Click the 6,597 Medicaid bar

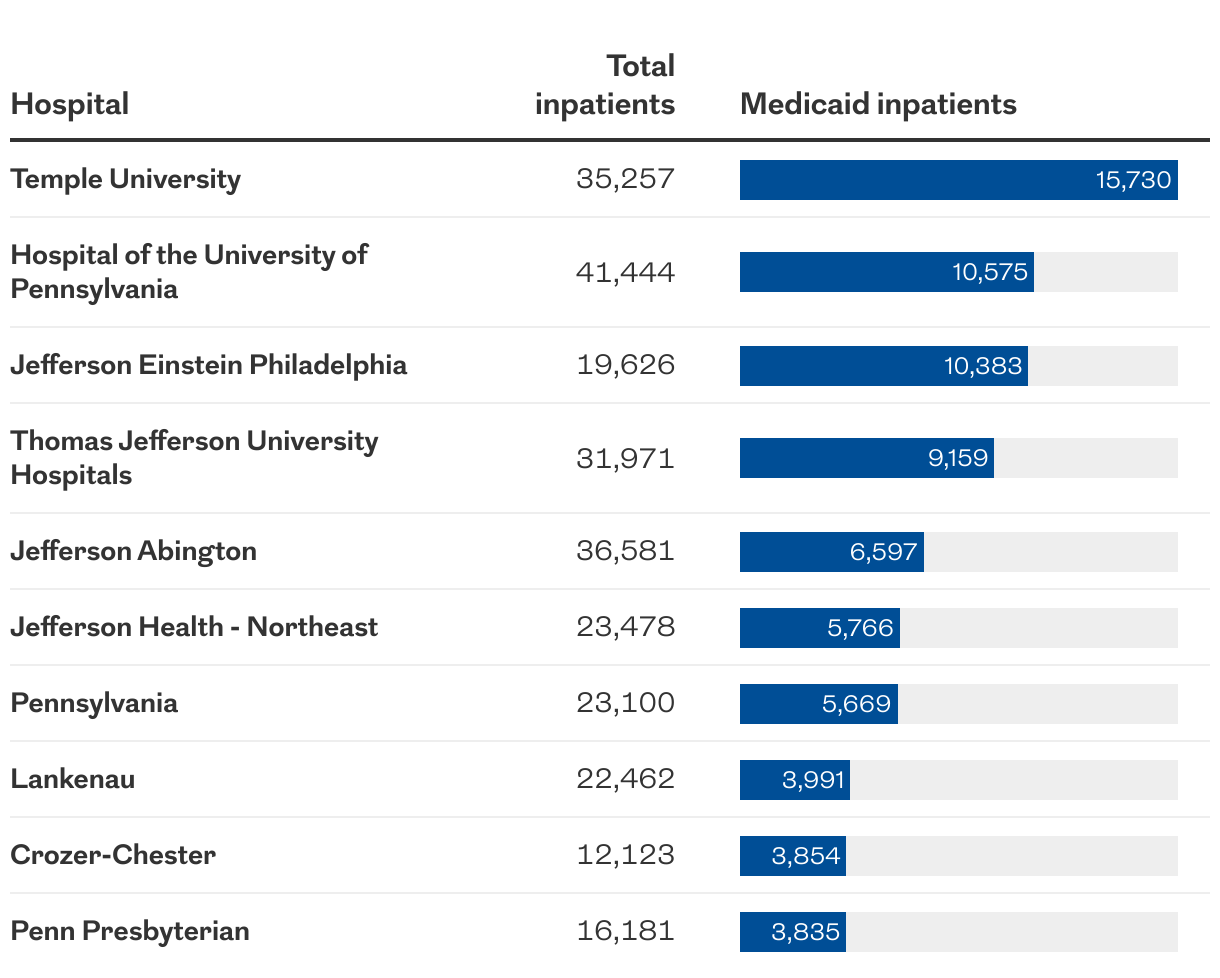coord(832,552)
